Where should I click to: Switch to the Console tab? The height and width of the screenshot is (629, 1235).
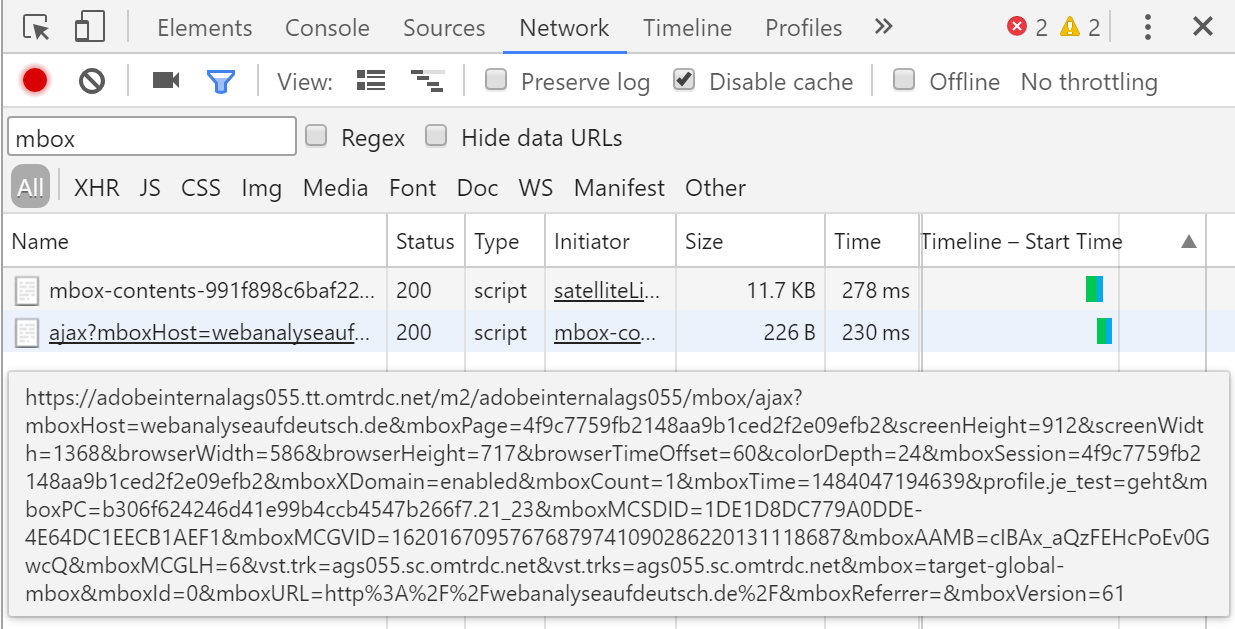(x=327, y=28)
